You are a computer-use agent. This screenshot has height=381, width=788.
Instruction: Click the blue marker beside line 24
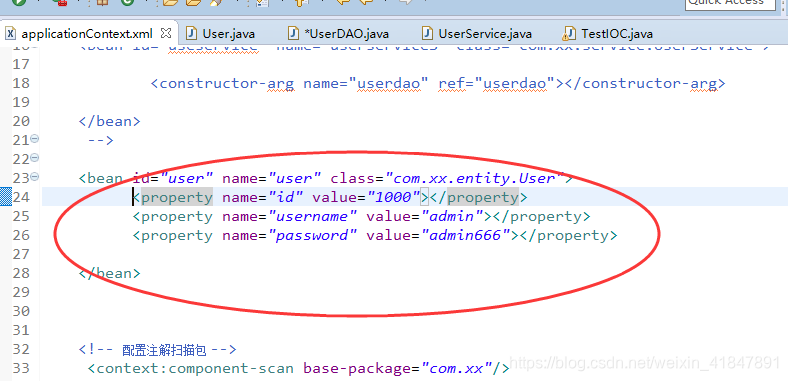coord(5,197)
